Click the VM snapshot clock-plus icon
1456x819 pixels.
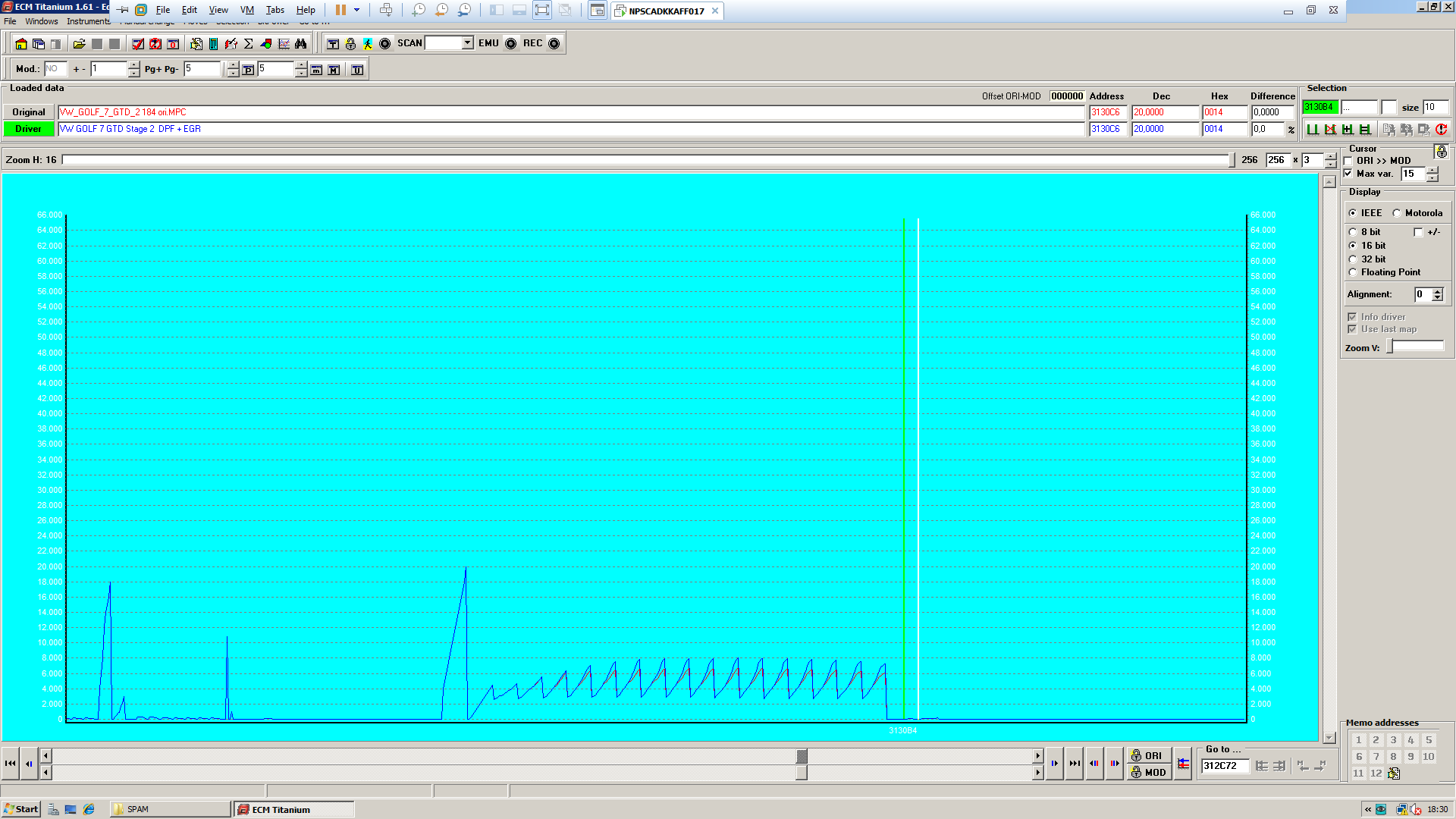[x=419, y=10]
